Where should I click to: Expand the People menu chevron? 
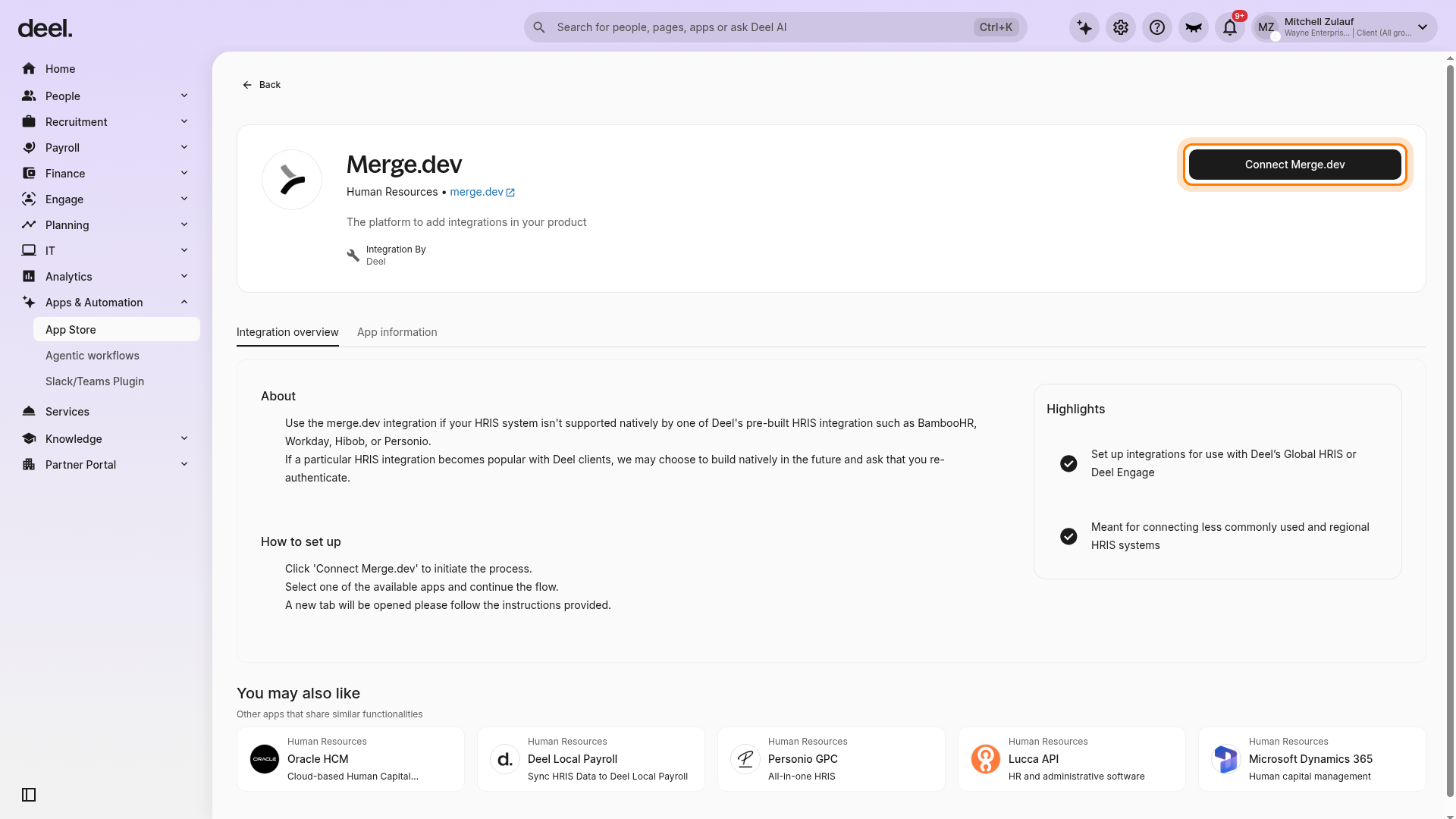(x=184, y=96)
